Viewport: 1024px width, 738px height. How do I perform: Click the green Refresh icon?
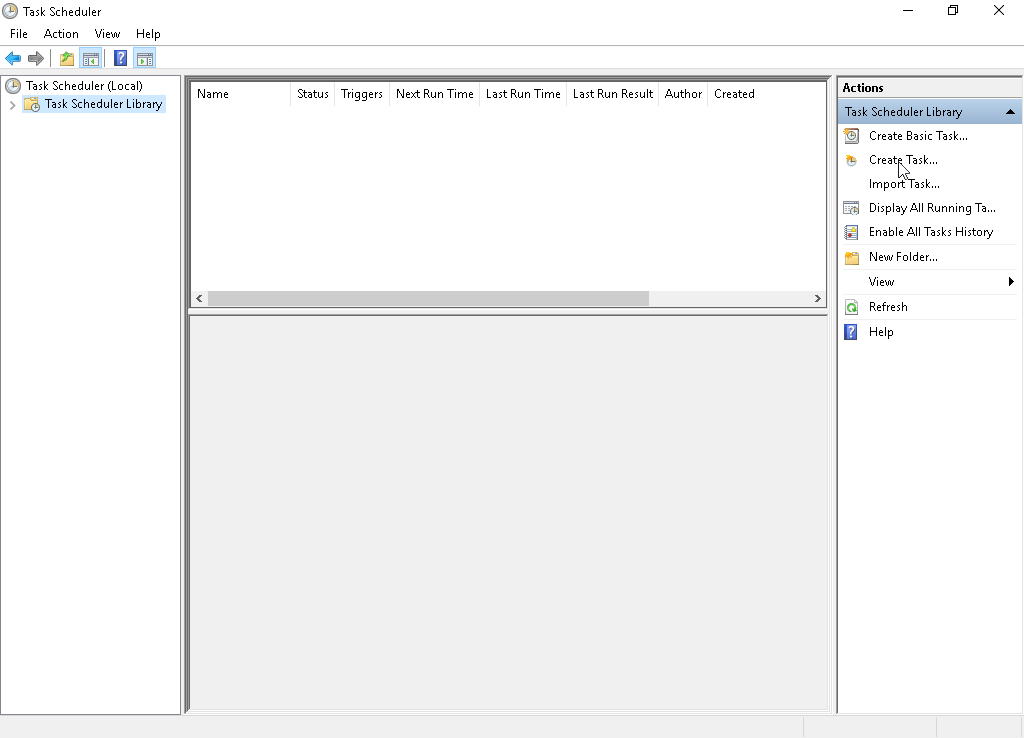pyautogui.click(x=851, y=307)
